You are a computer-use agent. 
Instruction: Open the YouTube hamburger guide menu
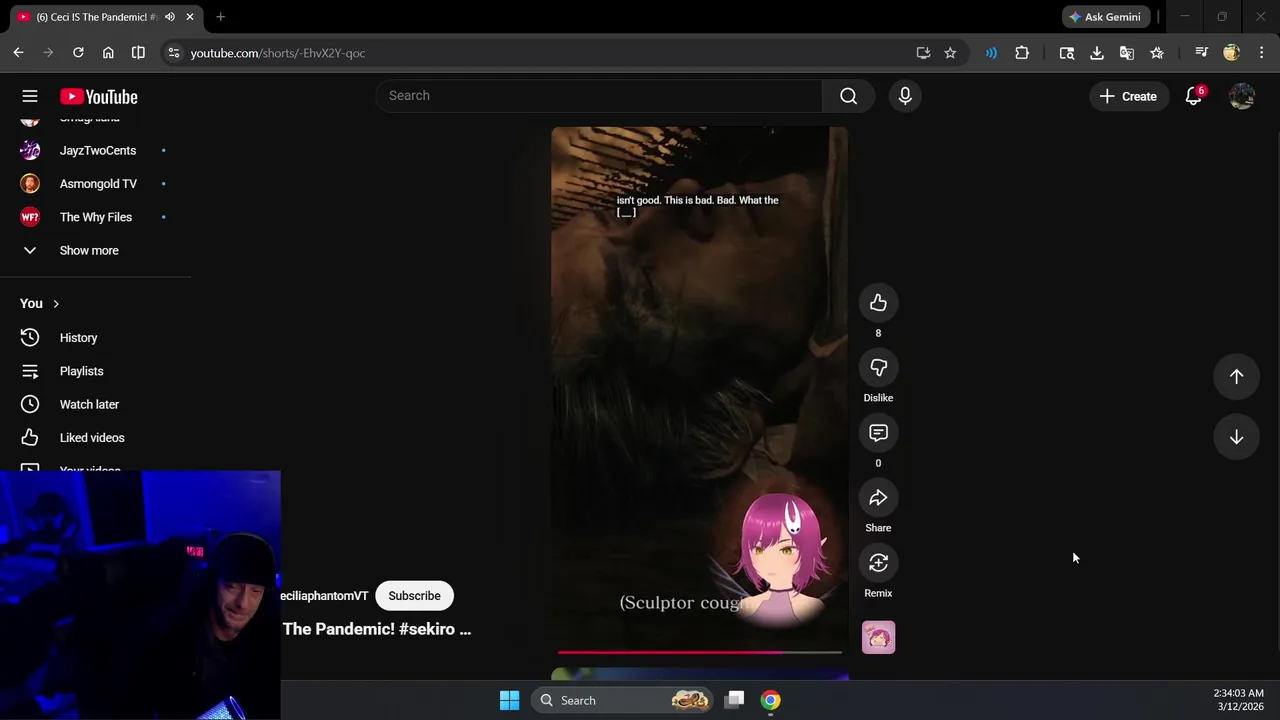click(30, 96)
